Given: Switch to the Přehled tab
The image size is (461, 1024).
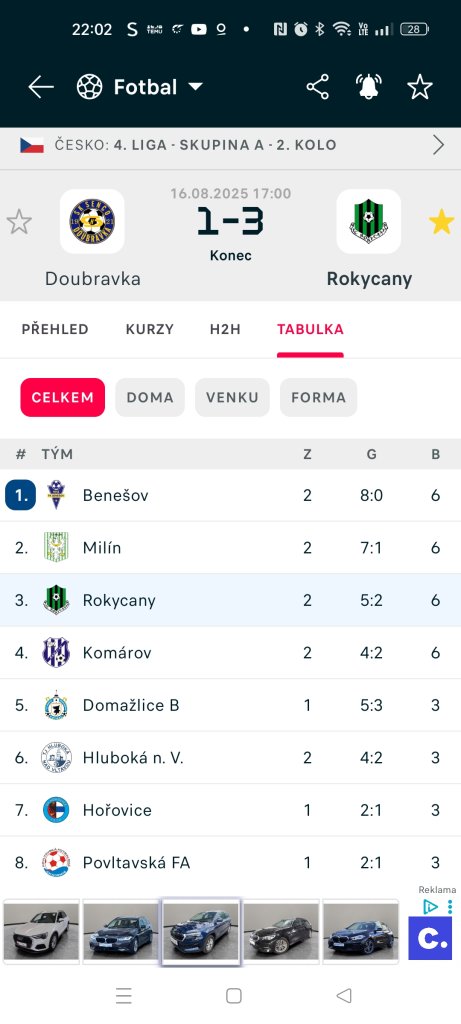Looking at the screenshot, I should [x=55, y=329].
